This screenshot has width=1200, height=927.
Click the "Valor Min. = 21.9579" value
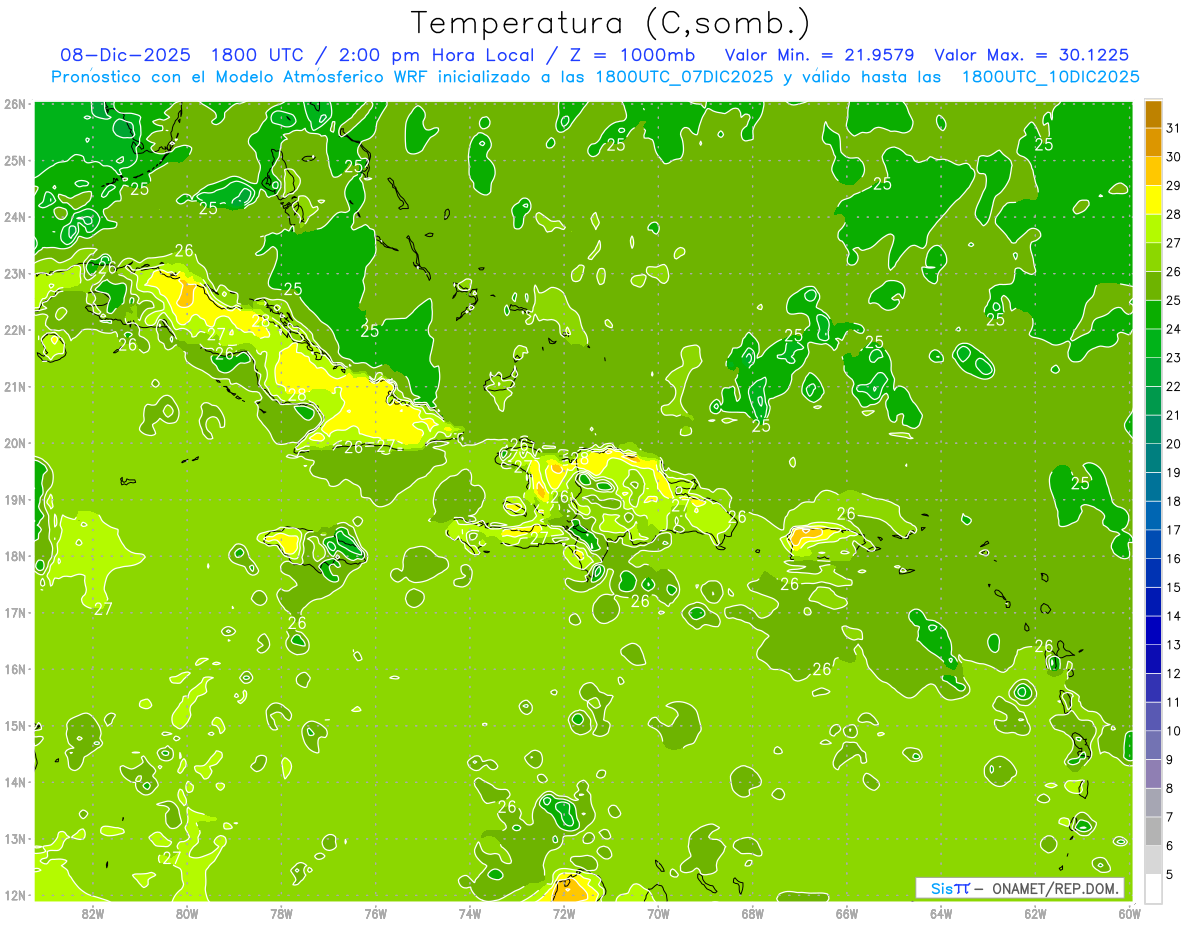[x=819, y=55]
